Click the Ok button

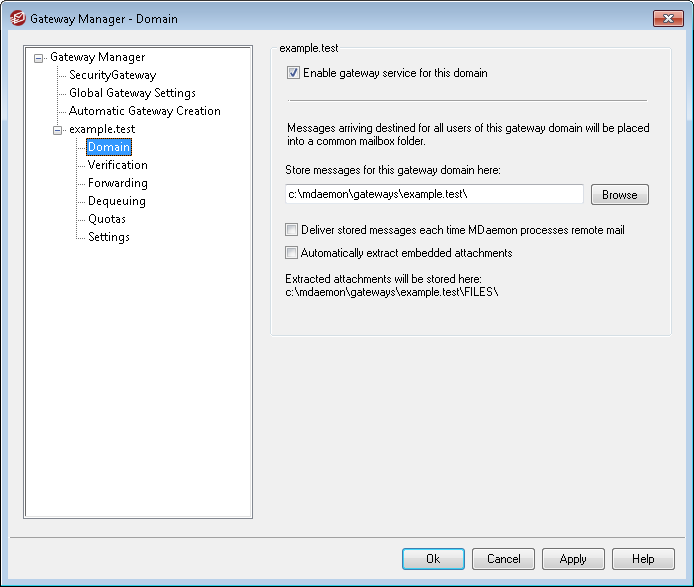(x=433, y=559)
